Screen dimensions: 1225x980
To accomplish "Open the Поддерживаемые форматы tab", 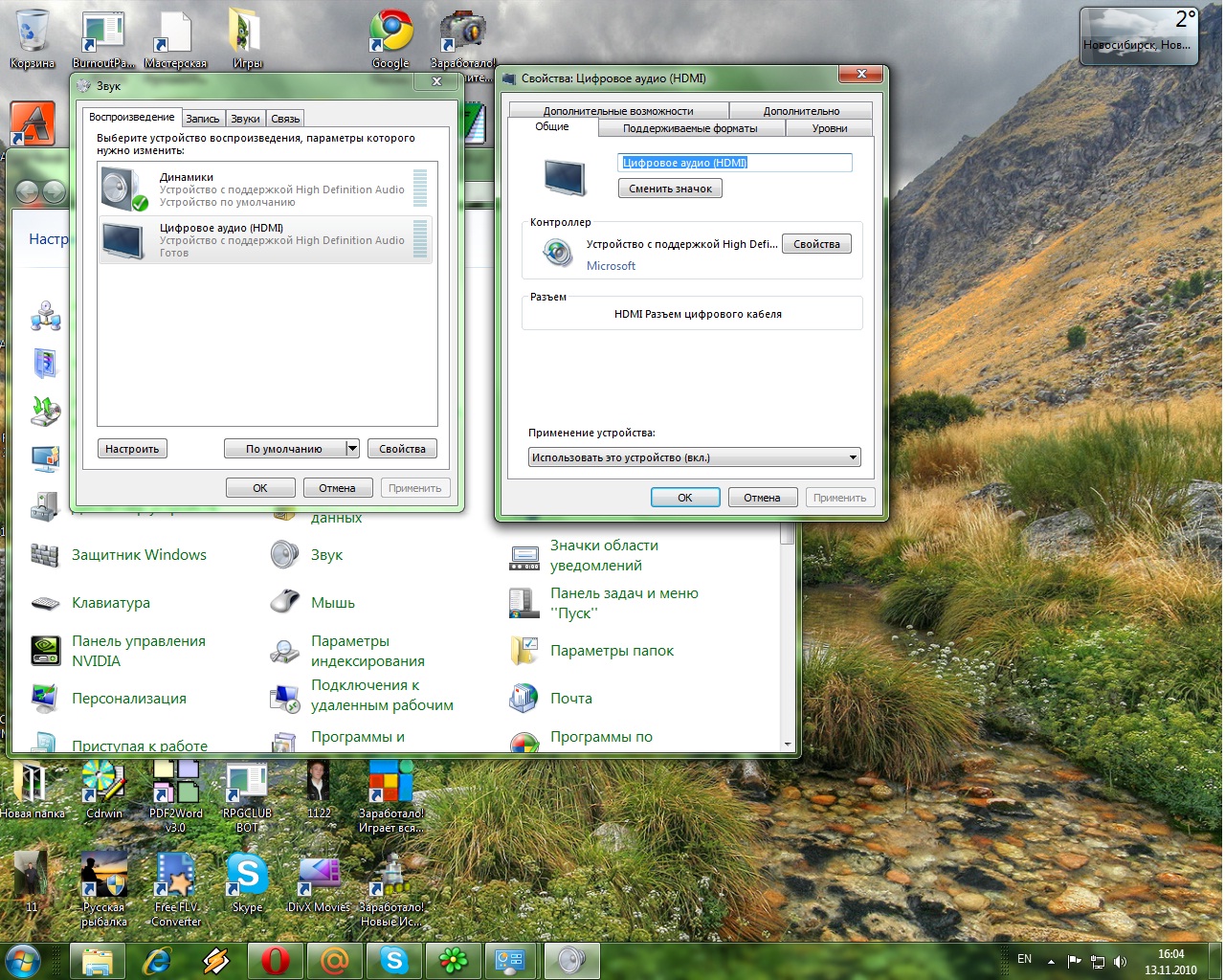I will [690, 128].
